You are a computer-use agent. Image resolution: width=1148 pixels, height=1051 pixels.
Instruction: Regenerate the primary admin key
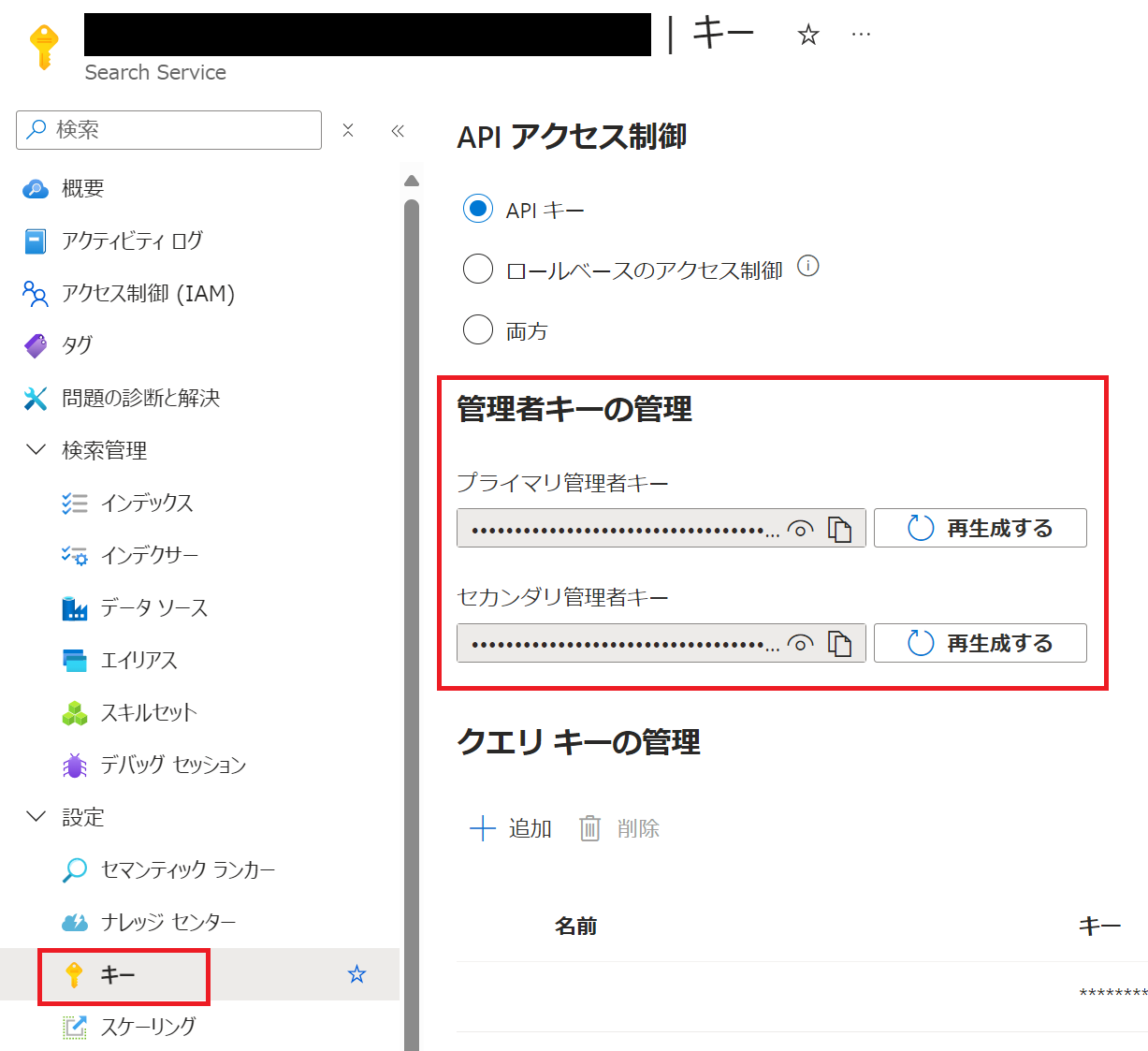point(979,528)
